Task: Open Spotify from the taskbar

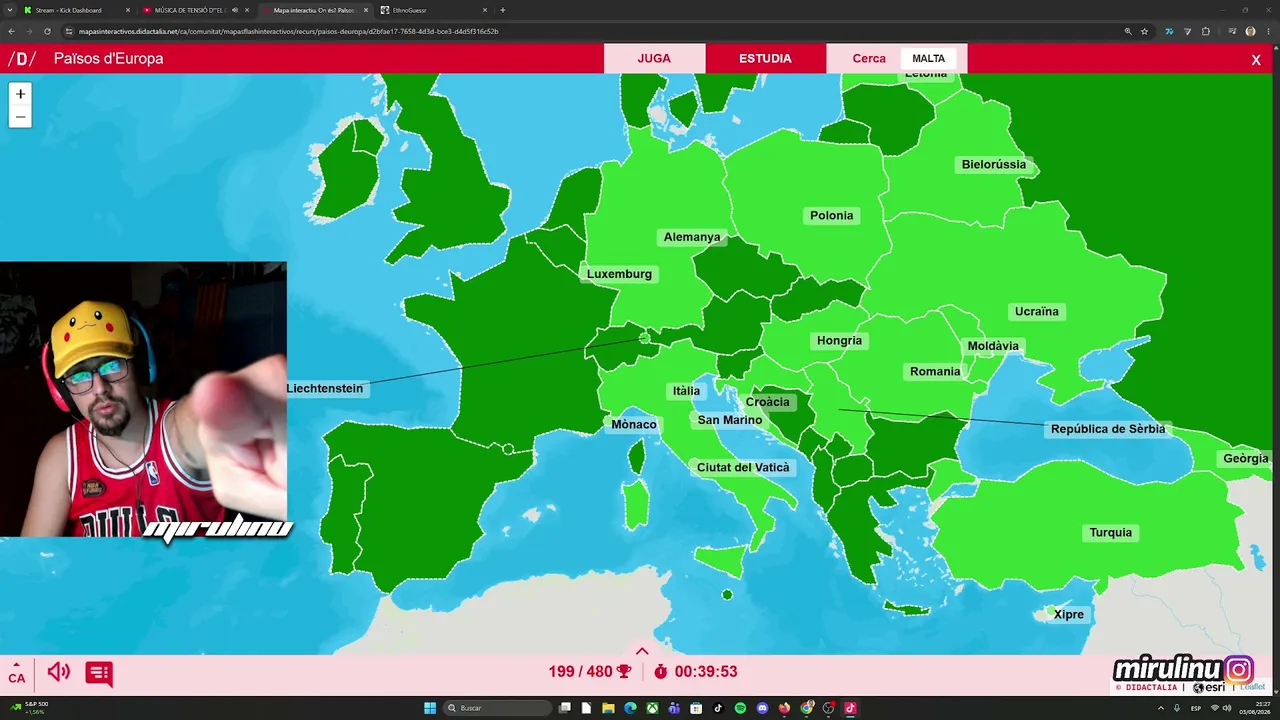Action: [740, 708]
